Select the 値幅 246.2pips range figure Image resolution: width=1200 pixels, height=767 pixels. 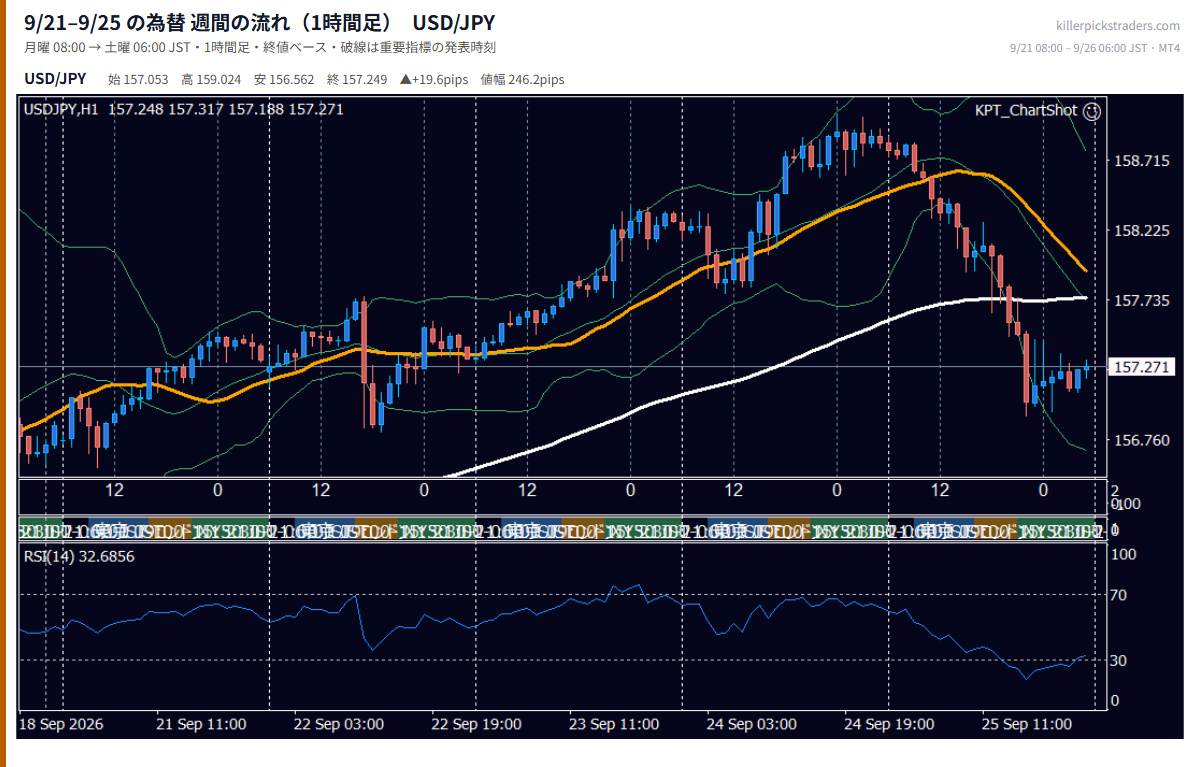click(x=522, y=79)
